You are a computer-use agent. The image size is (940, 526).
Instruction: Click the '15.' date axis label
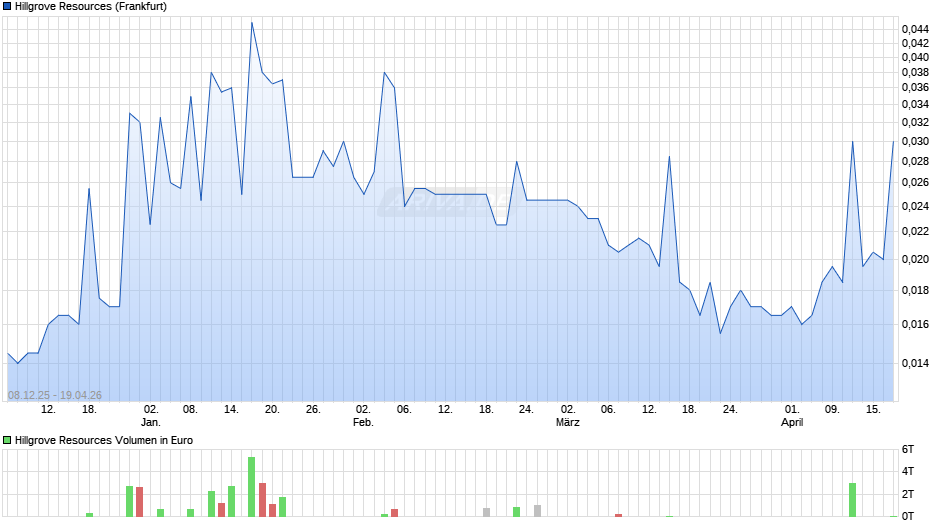[x=873, y=409]
